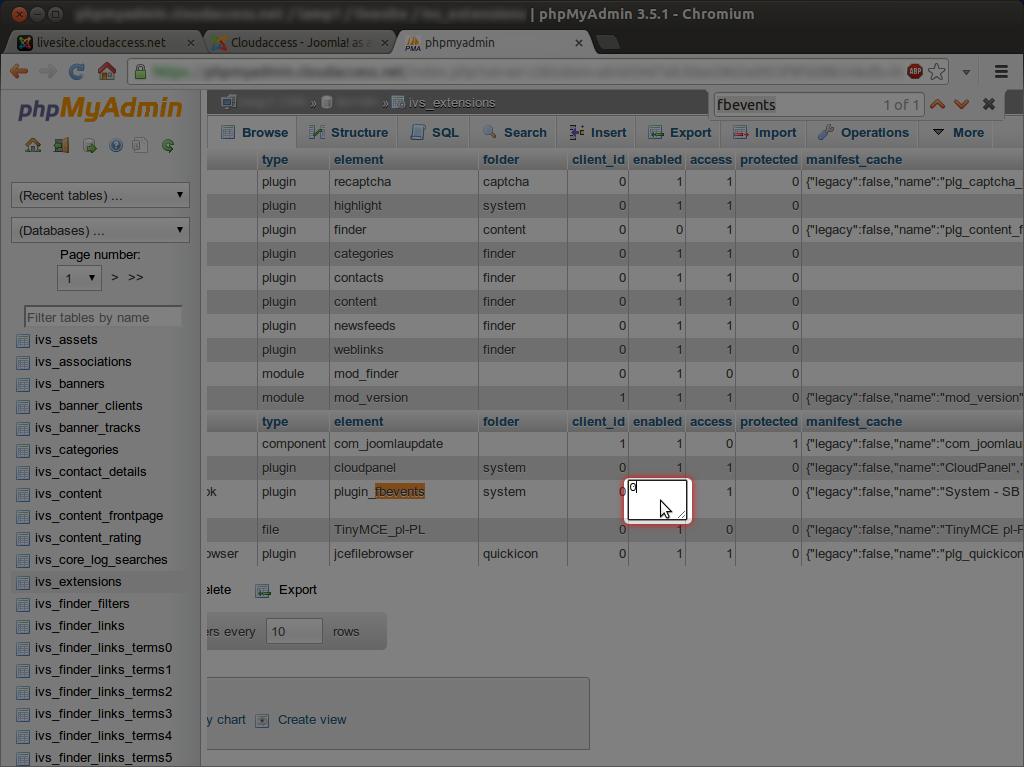Click the server icon in breadcrumb
The image size is (1024, 767).
229,102
